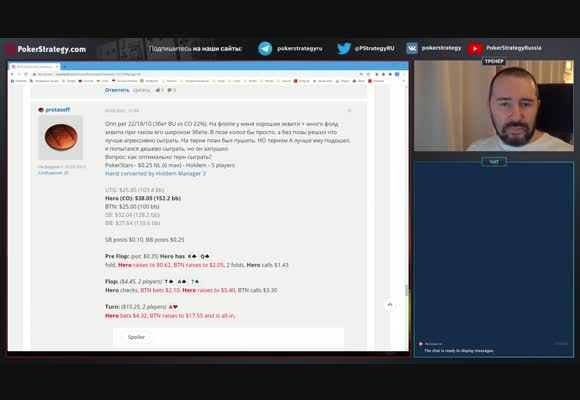The image size is (580, 400).
Task: Click the Twitter bird icon
Action: click(x=344, y=48)
